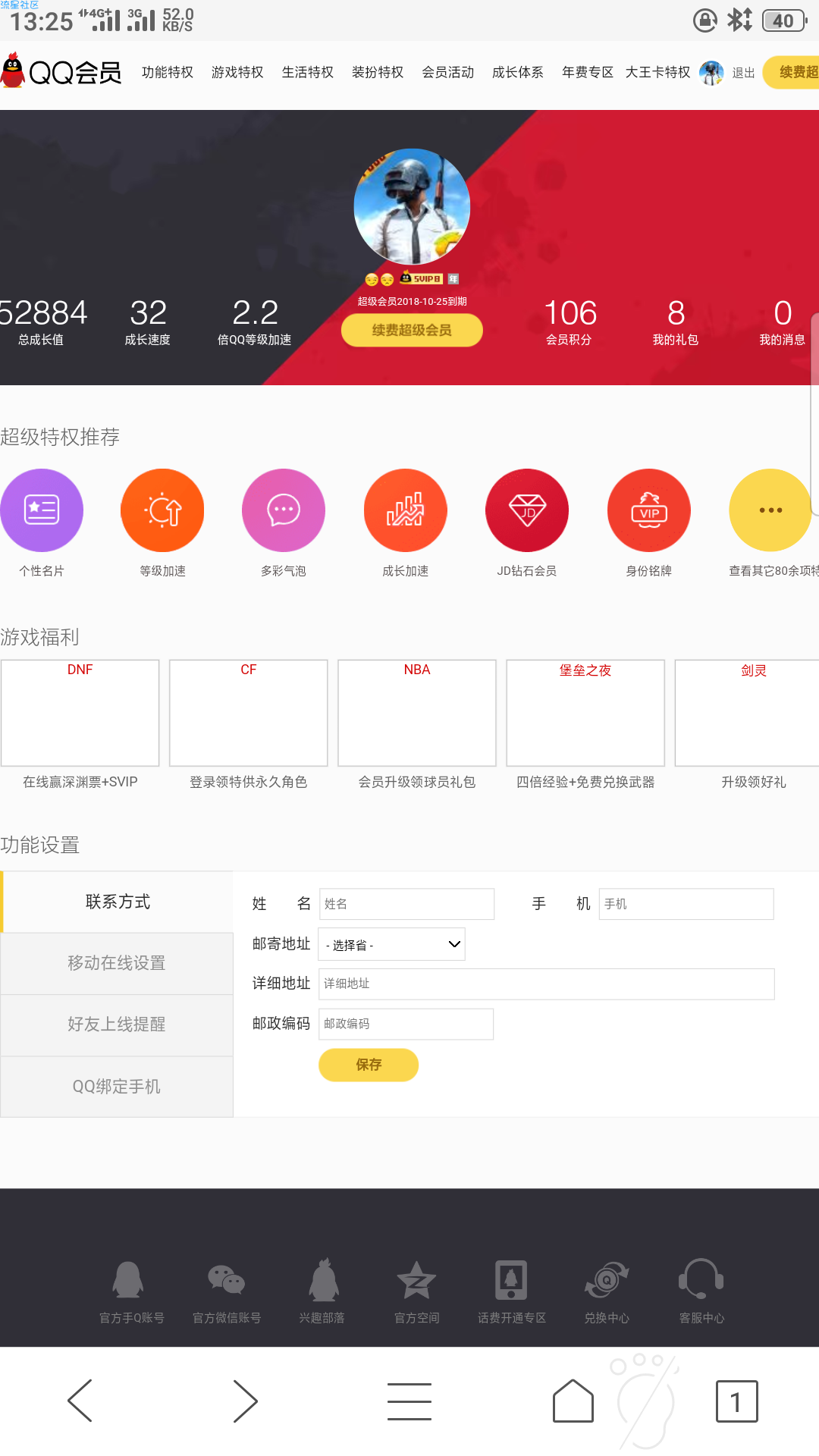
Task: Switch to 移动在线设置 tab
Action: [117, 963]
